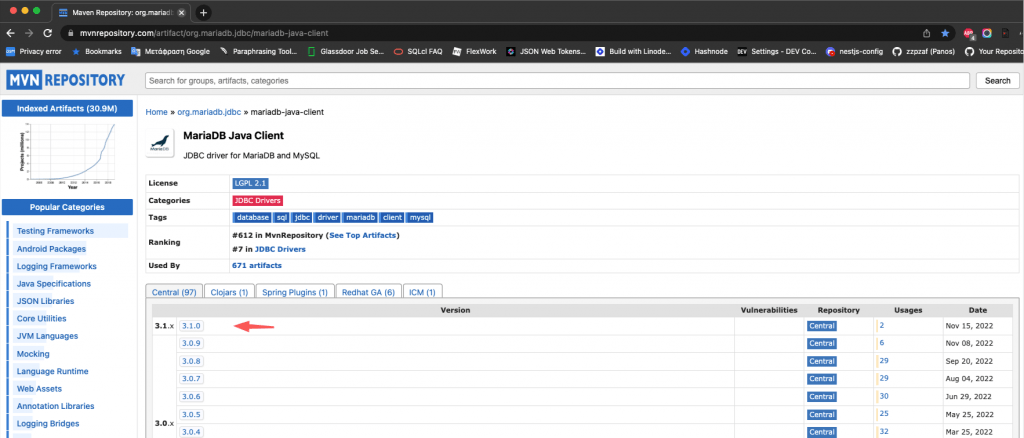Click the sql tag

pos(281,217)
